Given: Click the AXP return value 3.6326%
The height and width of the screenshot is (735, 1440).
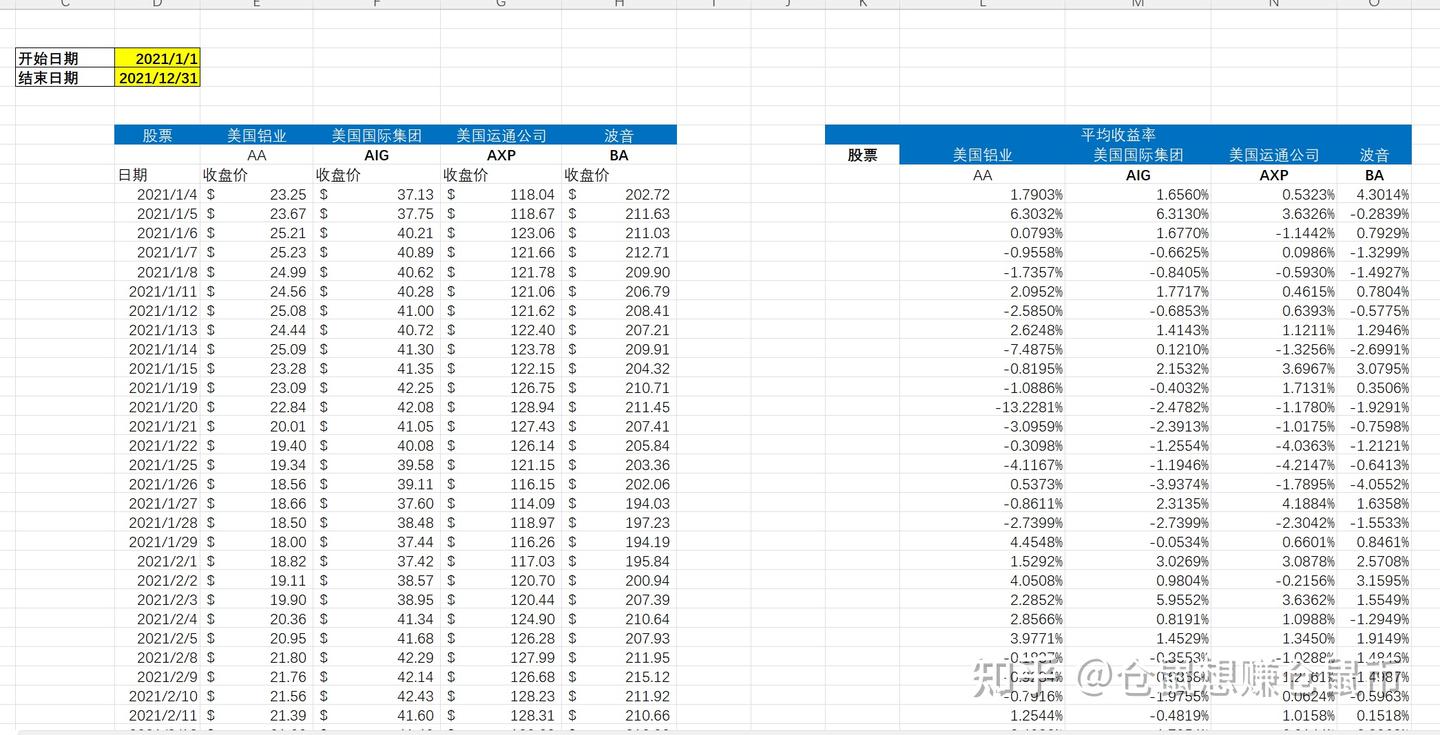Looking at the screenshot, I should 1274,213.
